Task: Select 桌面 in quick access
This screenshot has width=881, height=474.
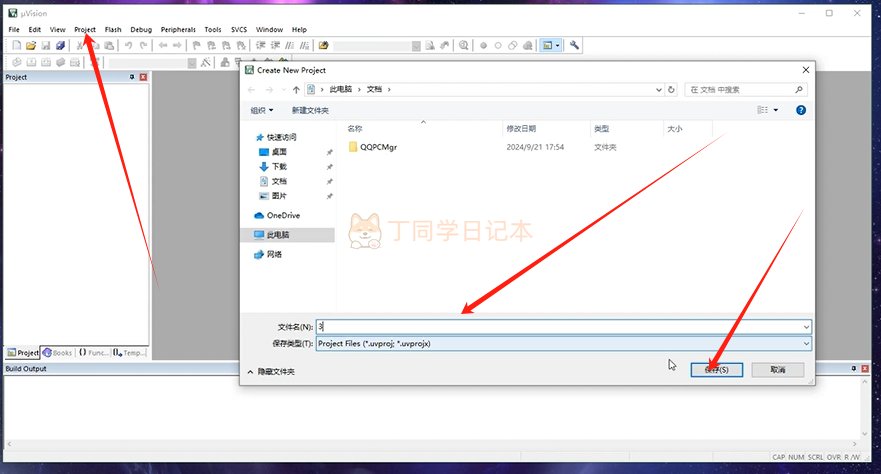Action: pos(279,152)
